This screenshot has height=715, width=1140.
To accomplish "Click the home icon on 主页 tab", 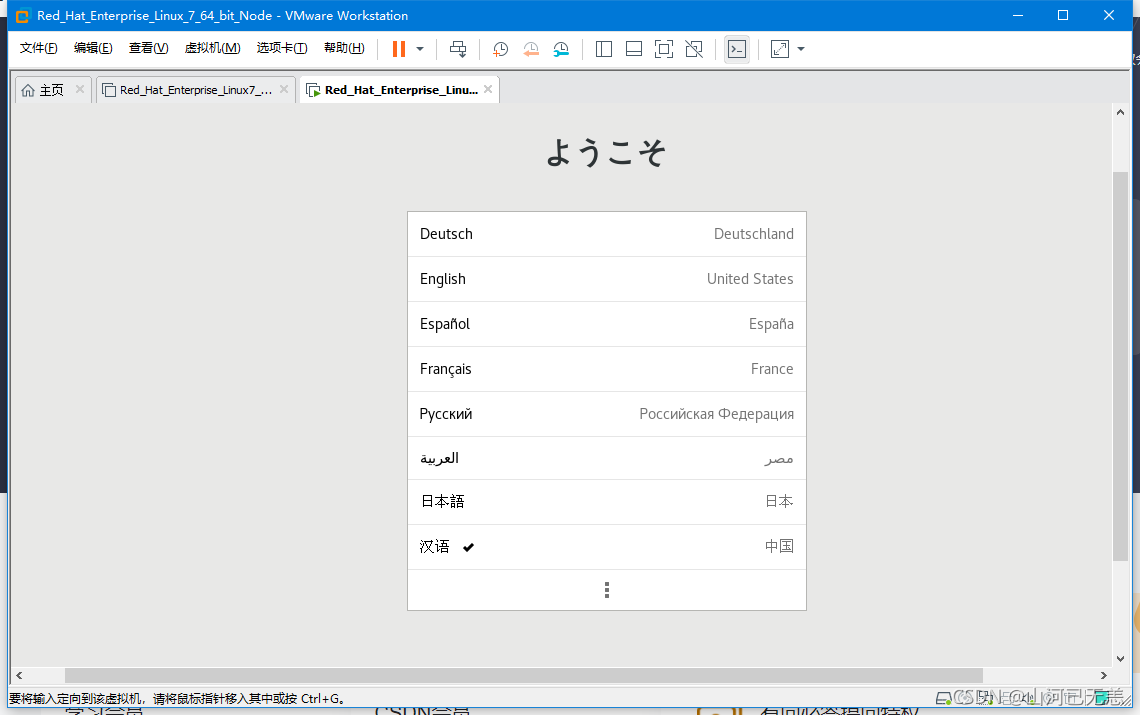I will [28, 90].
